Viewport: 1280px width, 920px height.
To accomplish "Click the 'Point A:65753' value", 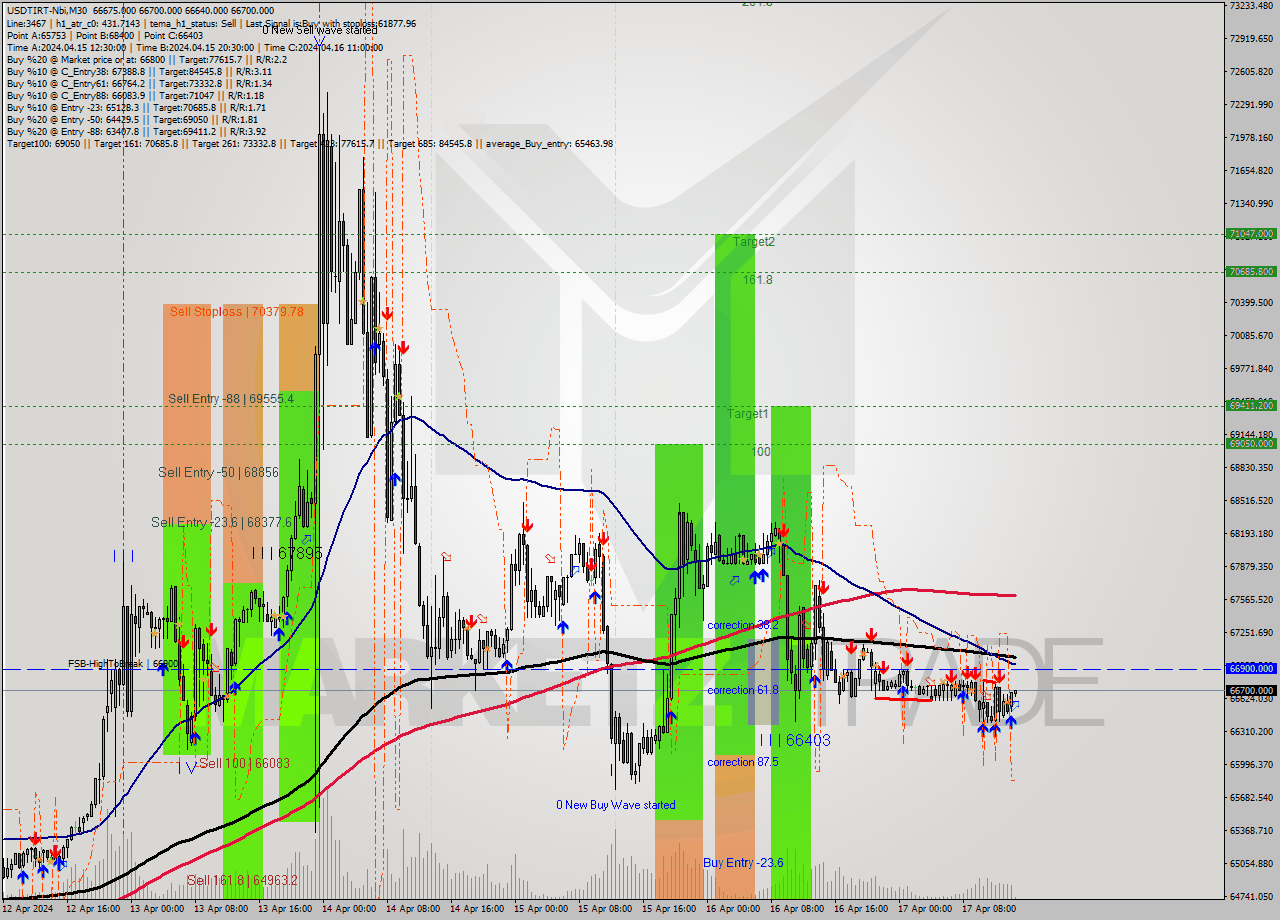I will coord(36,35).
